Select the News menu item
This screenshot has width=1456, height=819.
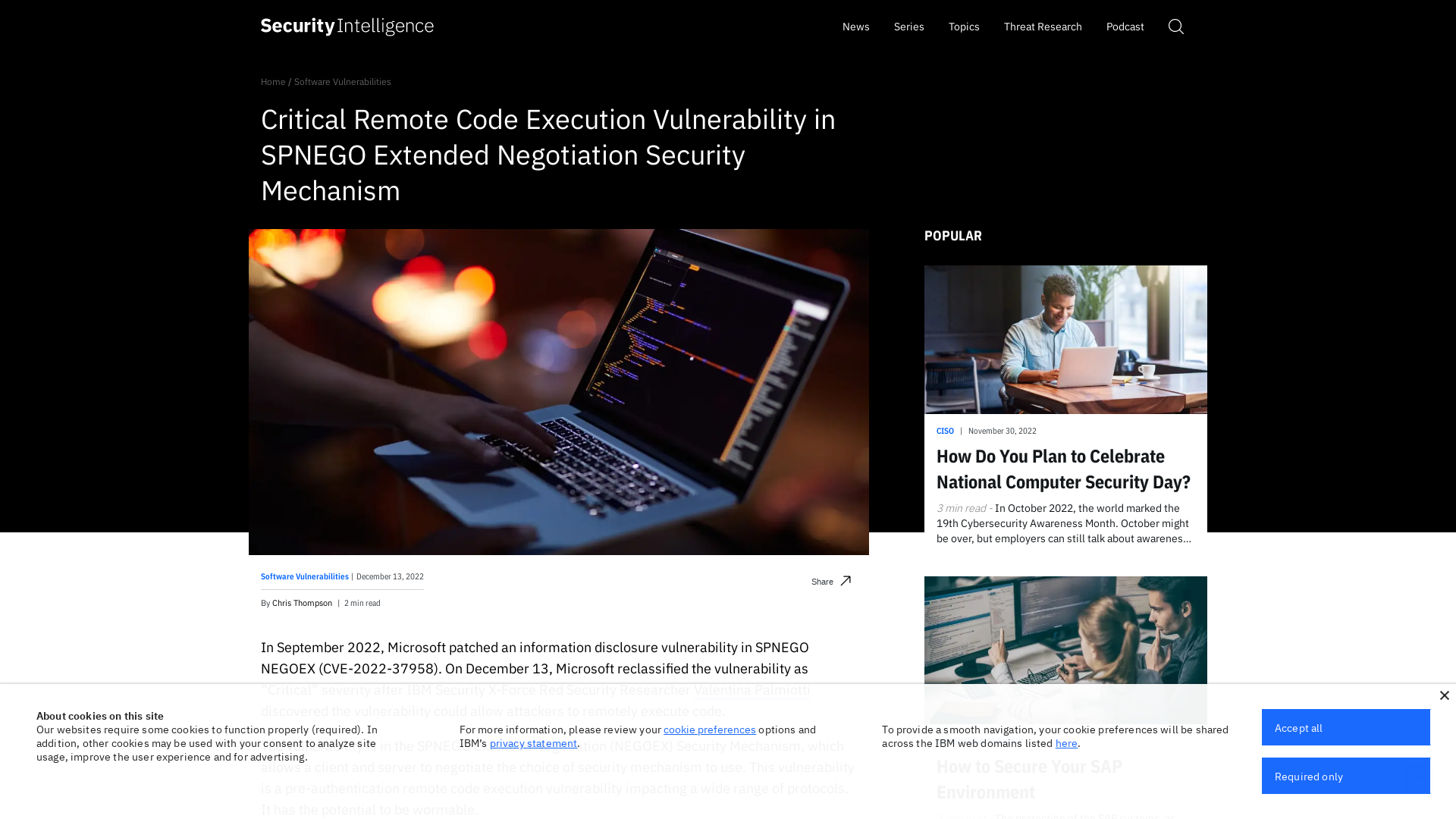click(855, 26)
